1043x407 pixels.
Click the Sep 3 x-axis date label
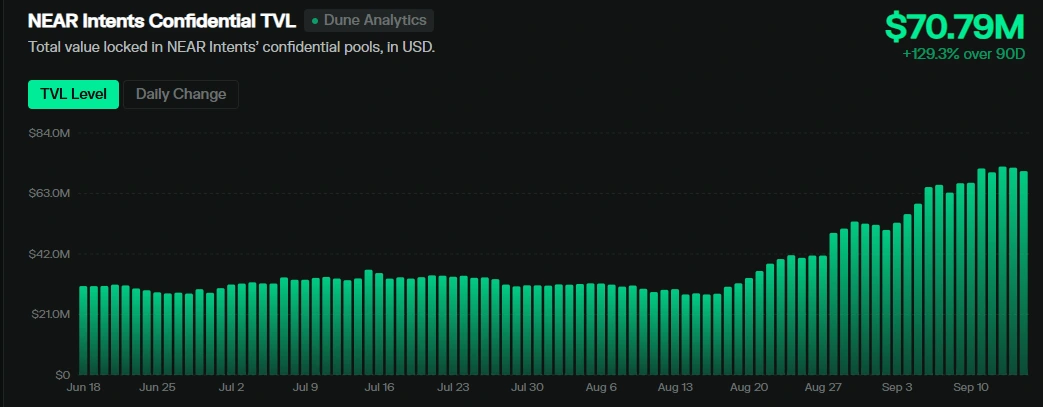[x=897, y=387]
